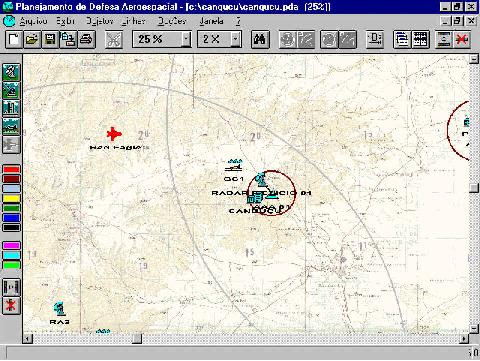Click the horizontal scrollbar right arrow
480x361 pixels.
point(464,339)
